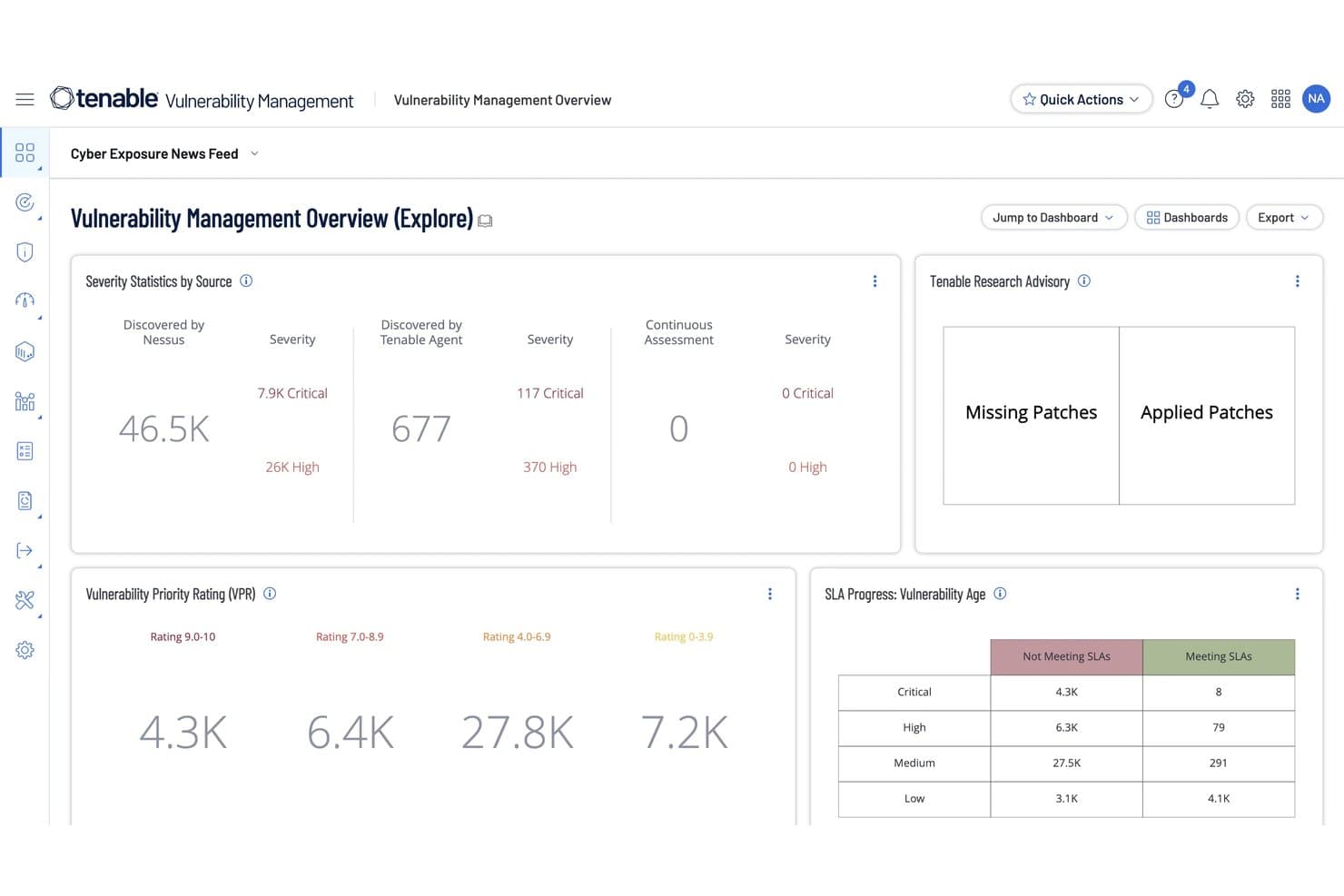This screenshot has width=1344, height=896.
Task: Click the icon beside the dashboard title
Action: coord(485,221)
